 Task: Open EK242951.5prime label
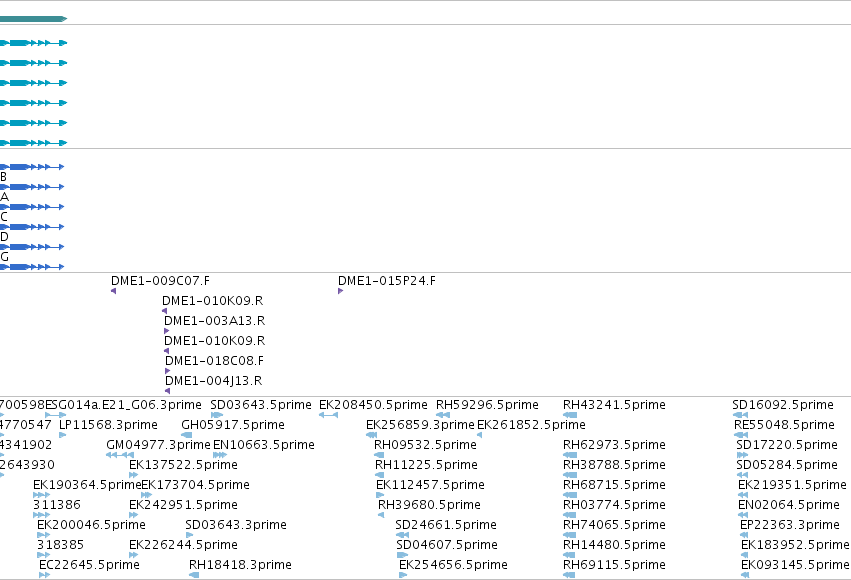(x=183, y=505)
